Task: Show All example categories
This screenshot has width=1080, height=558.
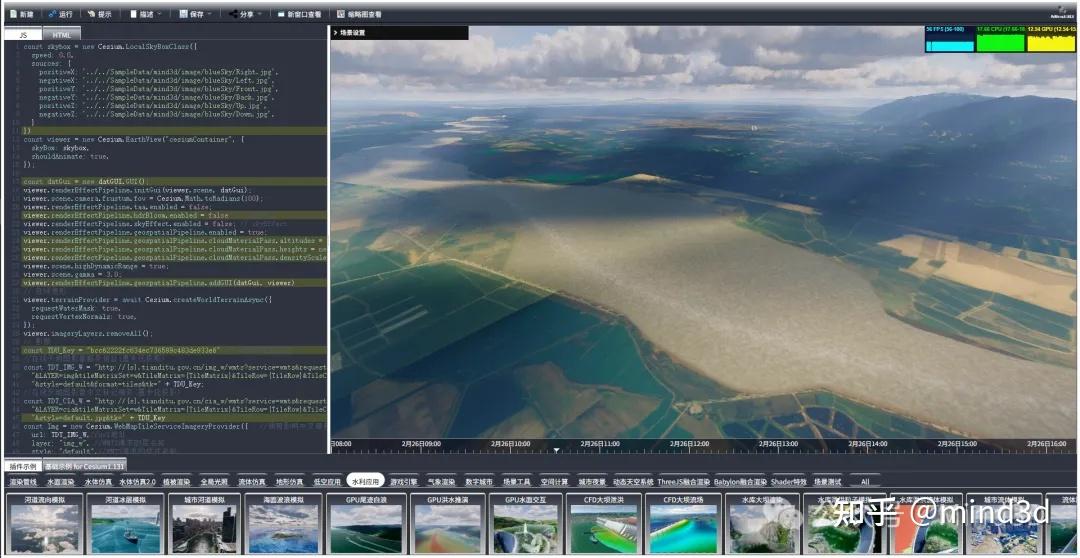Action: click(x=865, y=482)
